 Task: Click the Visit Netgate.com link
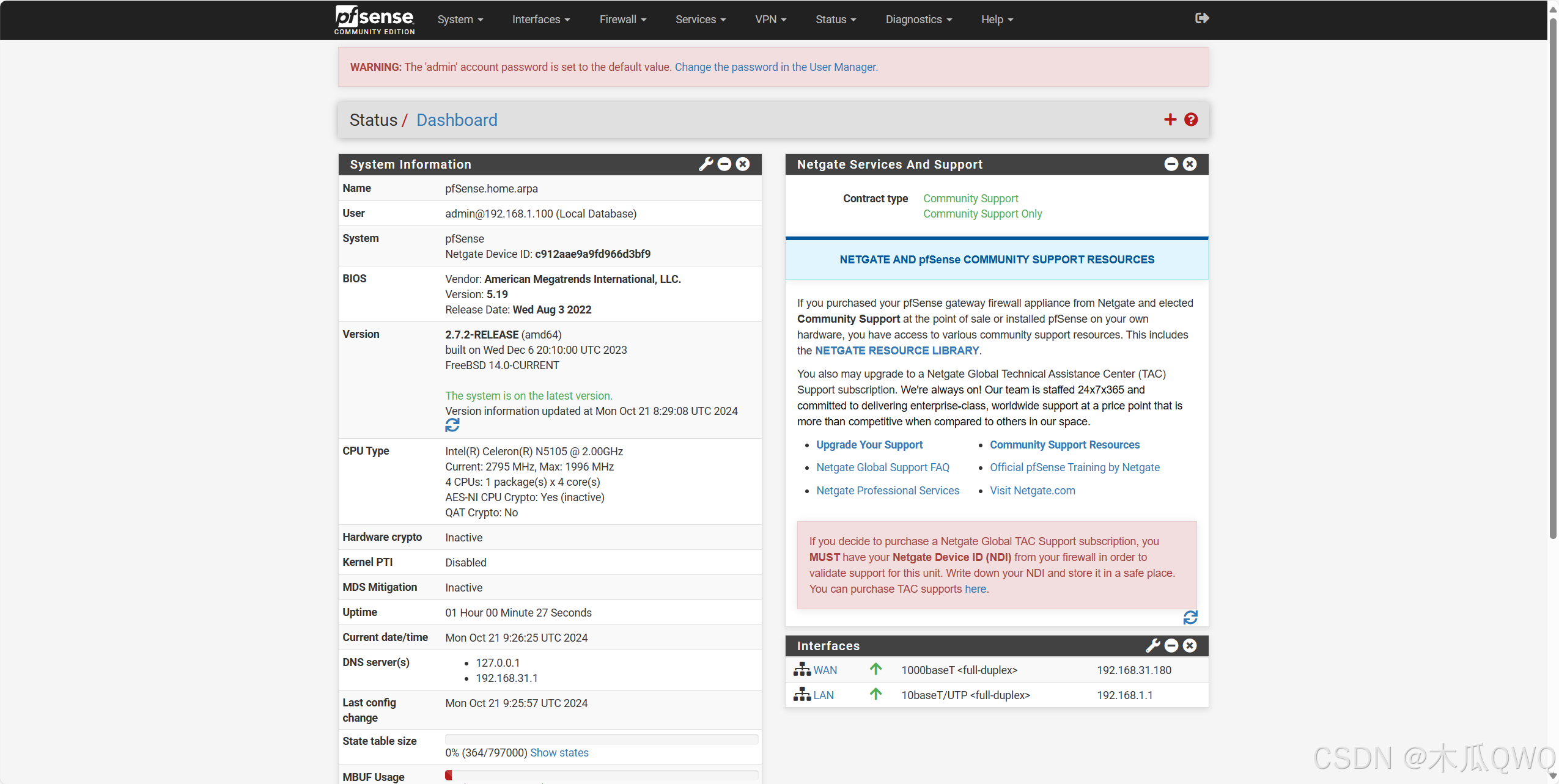tap(1033, 491)
